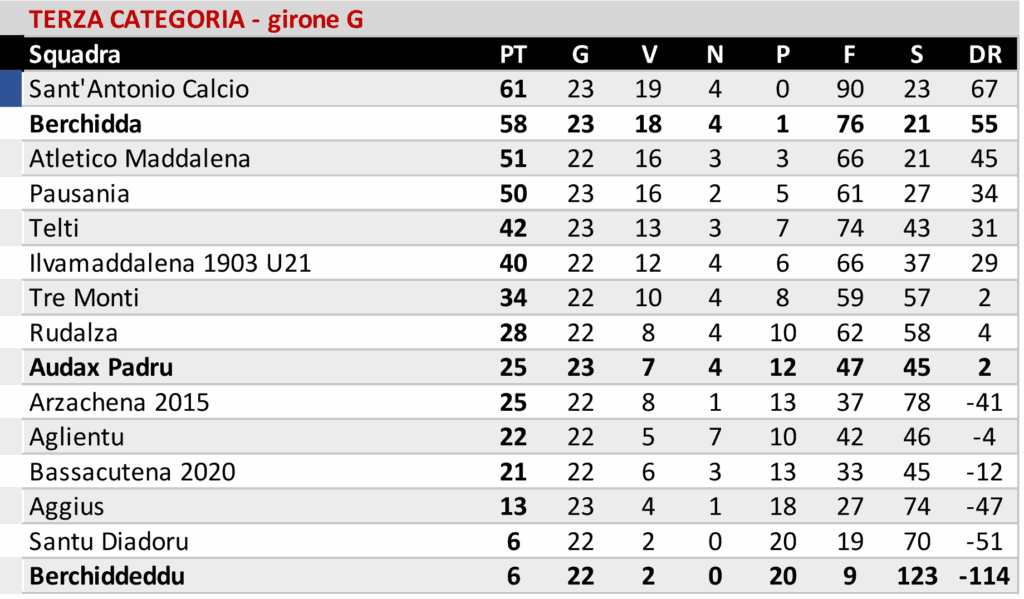This screenshot has width=1024, height=599.
Task: Select the Ilvamaddalena 1903 U21 team name
Action: (x=170, y=263)
